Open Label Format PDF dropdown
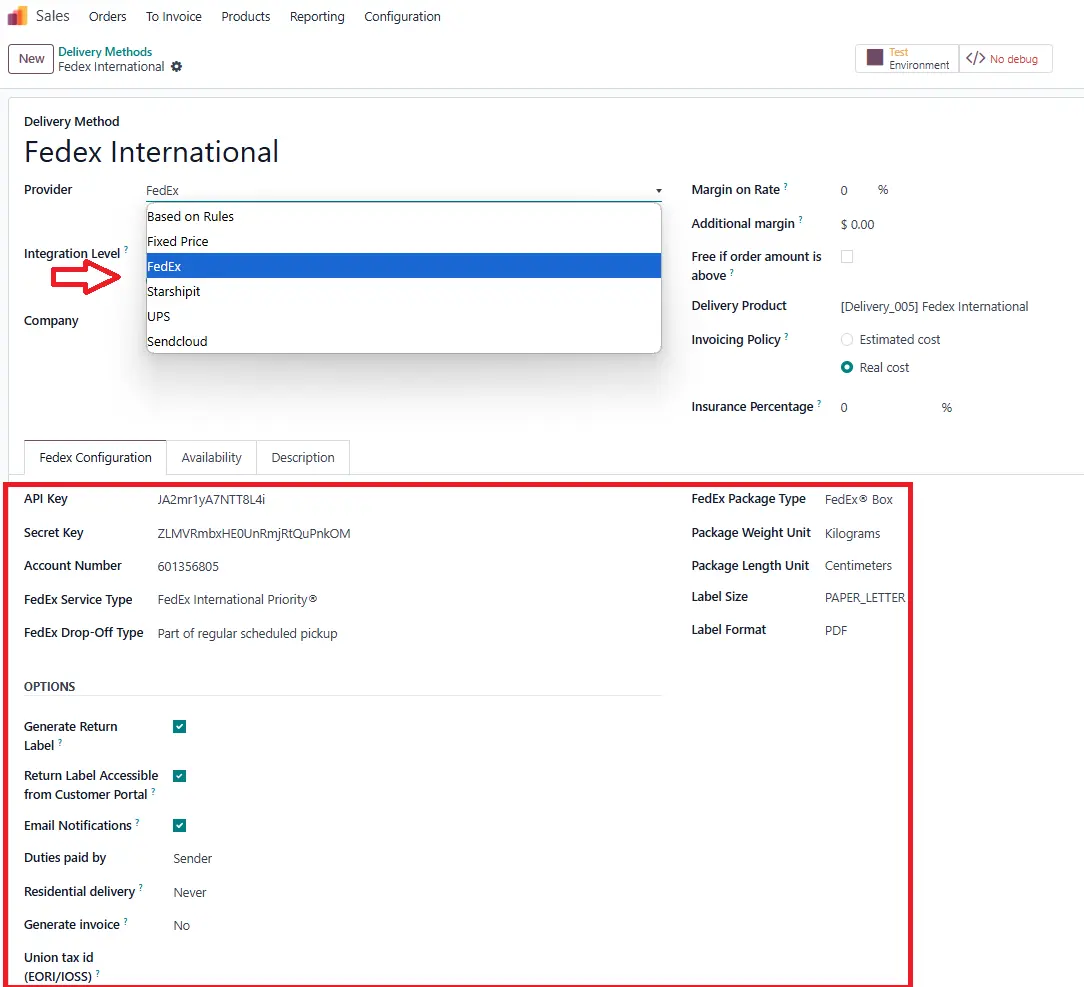Screen dimensions: 1084x987 point(836,630)
